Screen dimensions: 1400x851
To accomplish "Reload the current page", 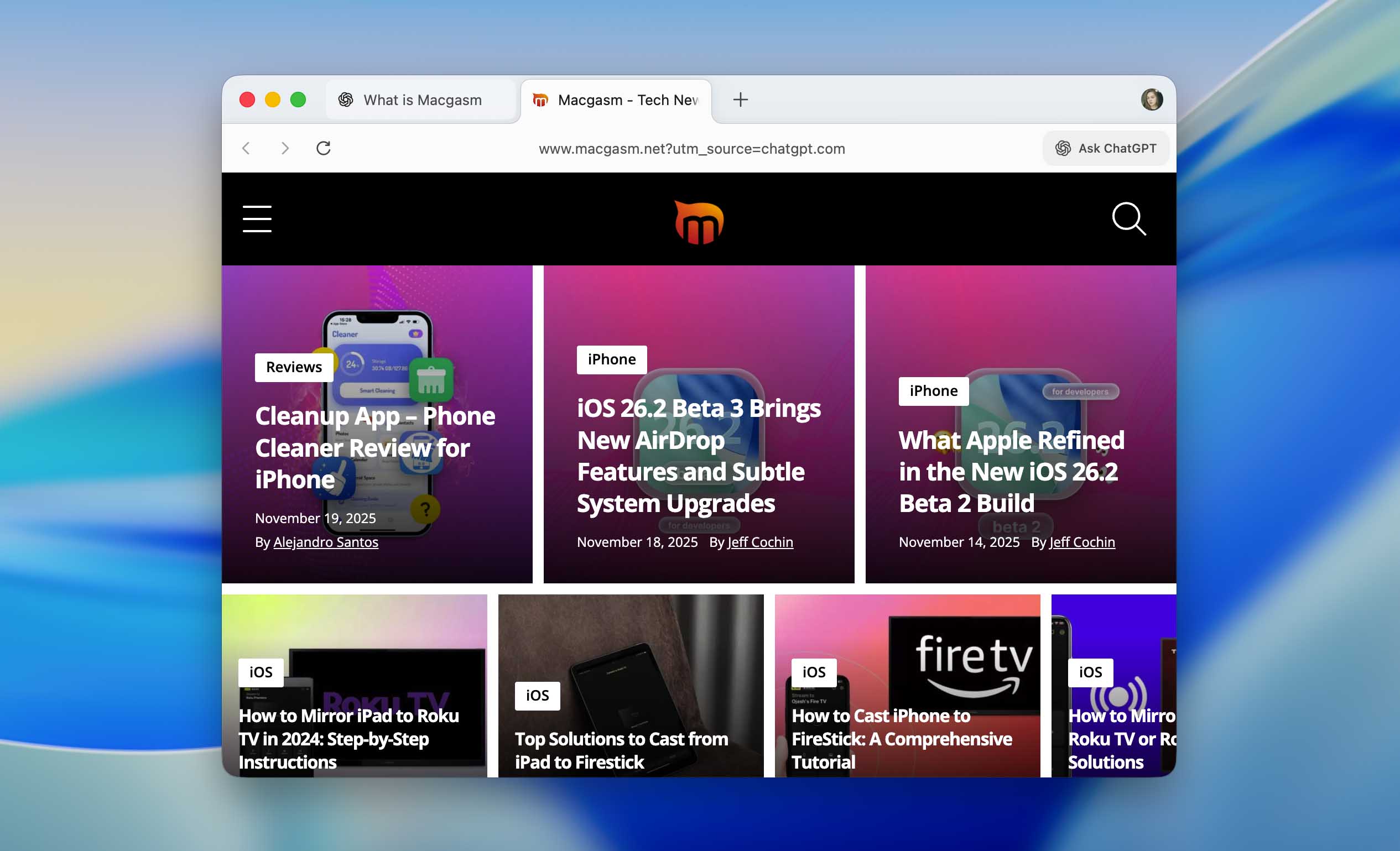I will (x=323, y=148).
